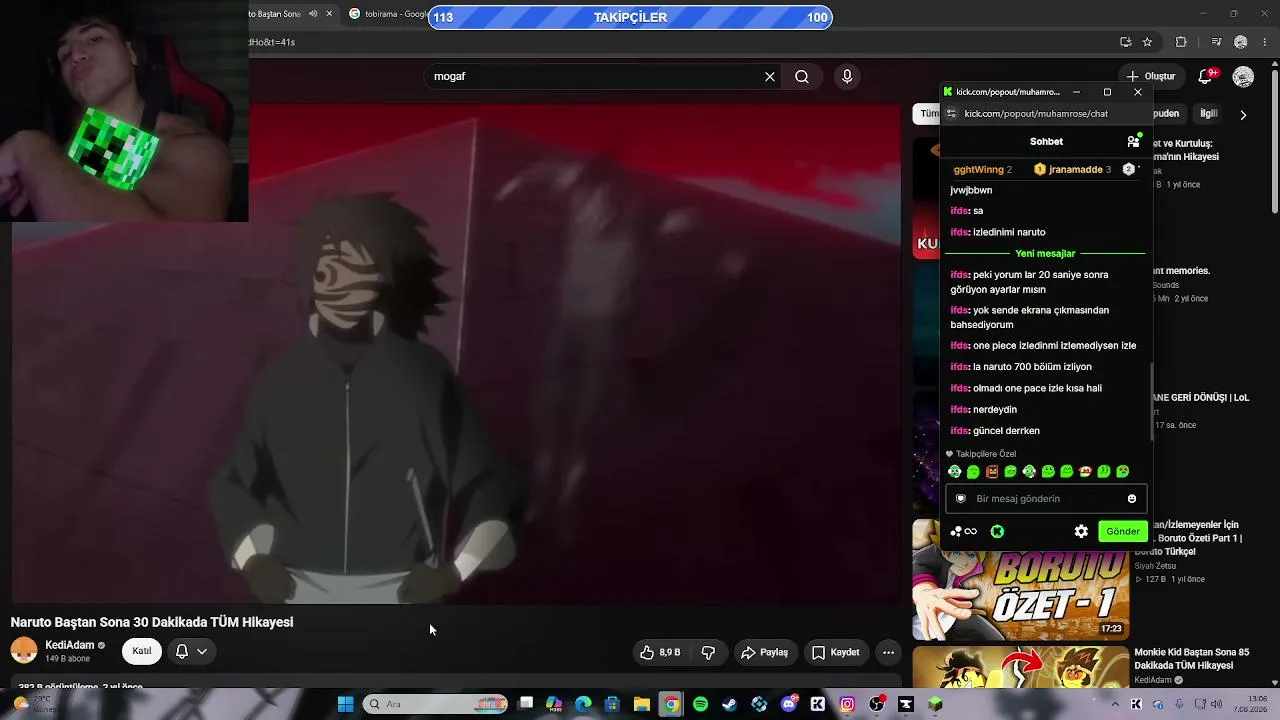Open the Microsoft Store from the taskbar
Screen dimensions: 1280x720
(x=612, y=704)
